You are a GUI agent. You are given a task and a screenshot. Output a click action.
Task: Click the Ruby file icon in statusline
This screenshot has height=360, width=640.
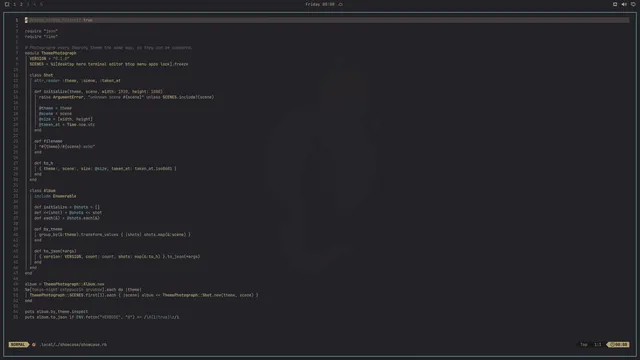pyautogui.click(x=34, y=344)
